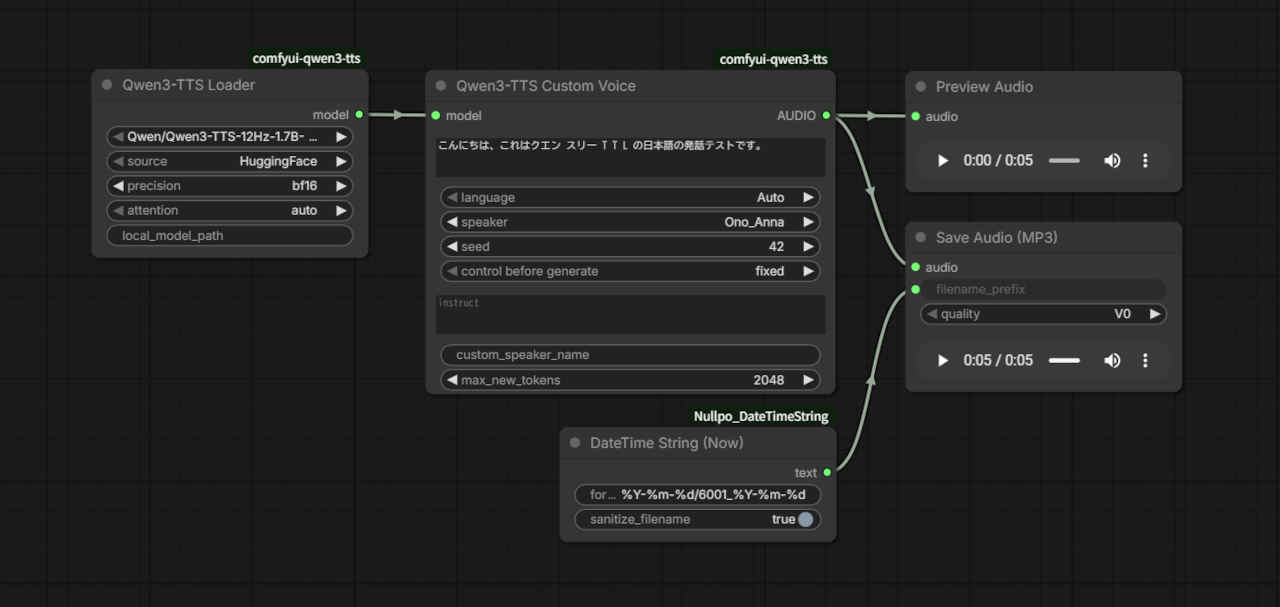Click filename_prefix input socket
This screenshot has height=607, width=1280.
915,289
